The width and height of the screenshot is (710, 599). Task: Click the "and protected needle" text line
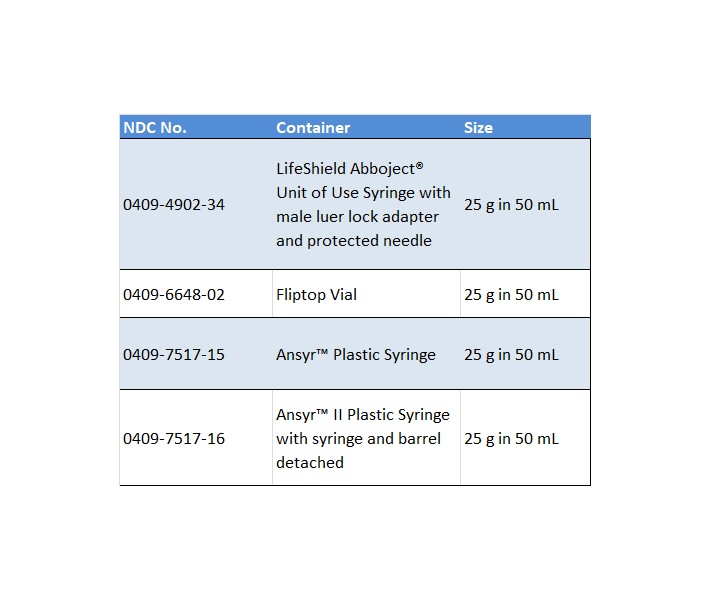[x=354, y=241]
